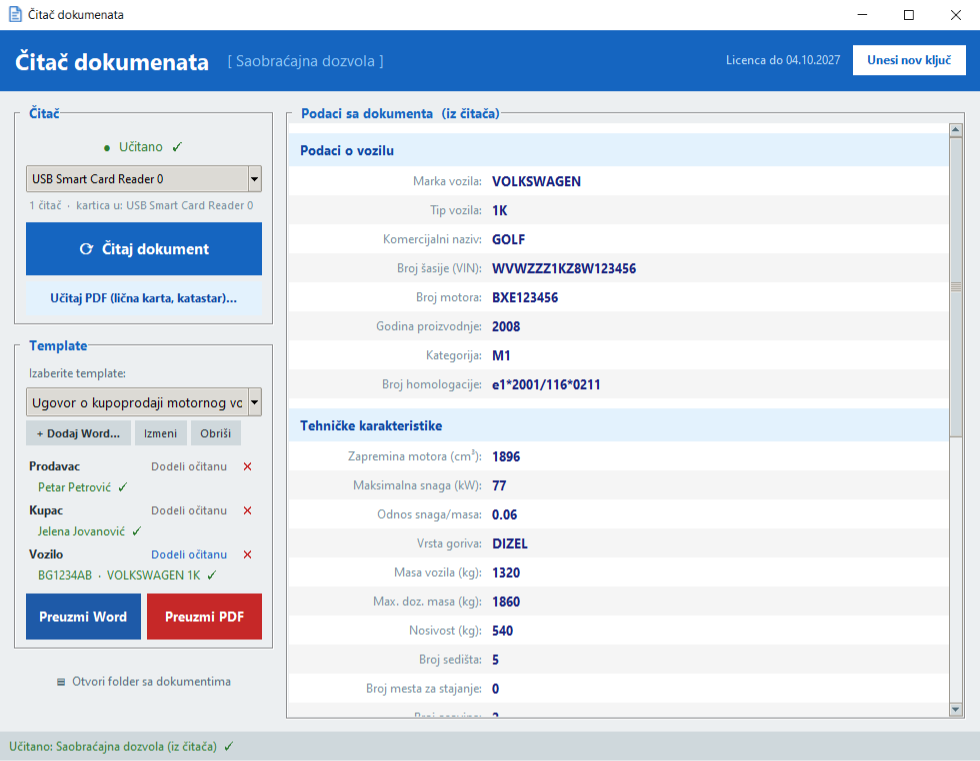Select the USB Smart Card Reader 0 combo box
980x761 pixels.
[144, 179]
